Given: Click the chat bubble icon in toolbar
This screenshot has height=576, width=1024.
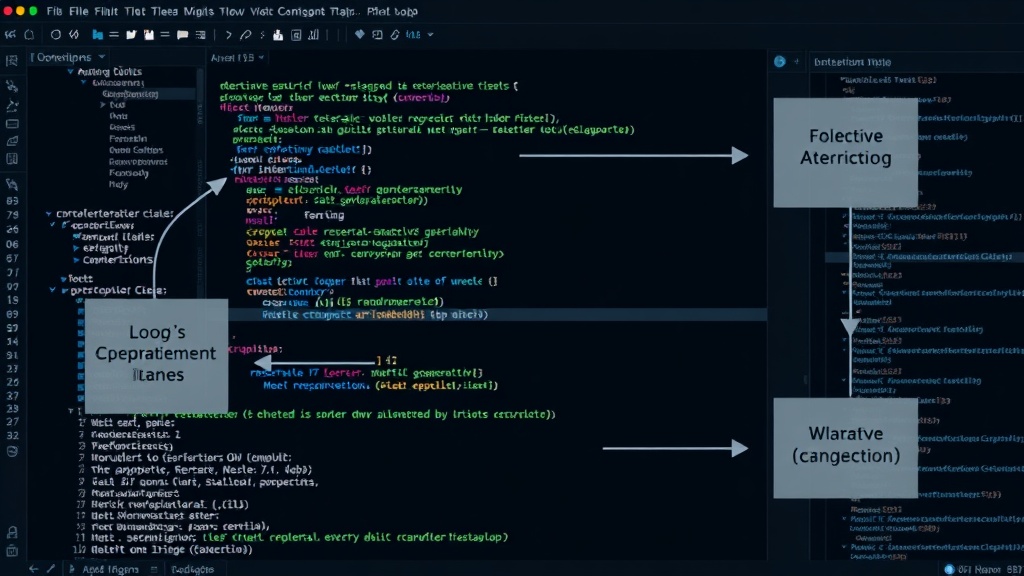Looking at the screenshot, I should tap(183, 35).
